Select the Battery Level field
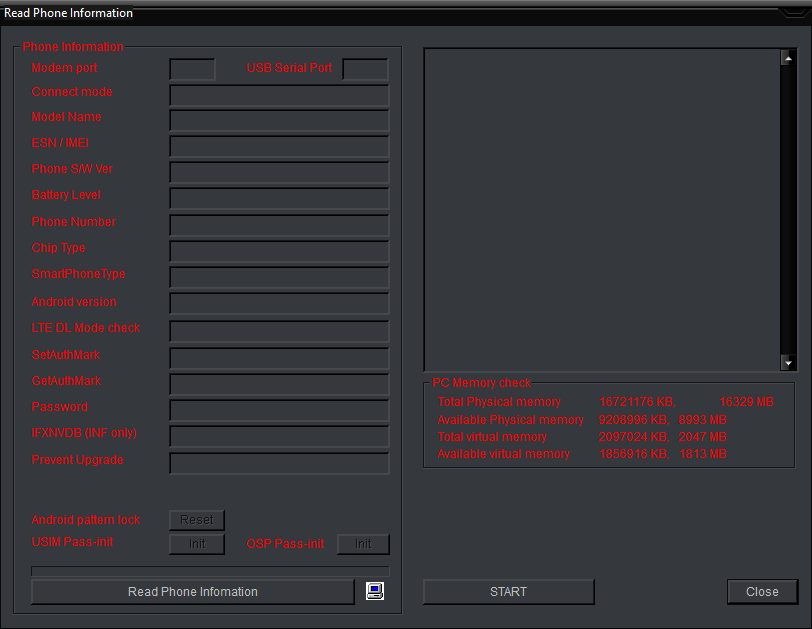 tap(279, 199)
